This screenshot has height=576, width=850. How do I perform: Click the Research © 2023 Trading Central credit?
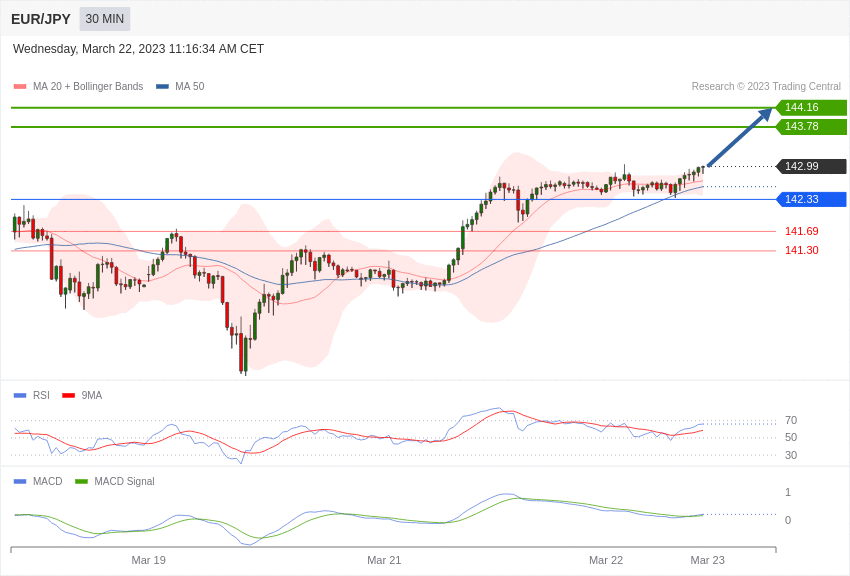[x=766, y=87]
